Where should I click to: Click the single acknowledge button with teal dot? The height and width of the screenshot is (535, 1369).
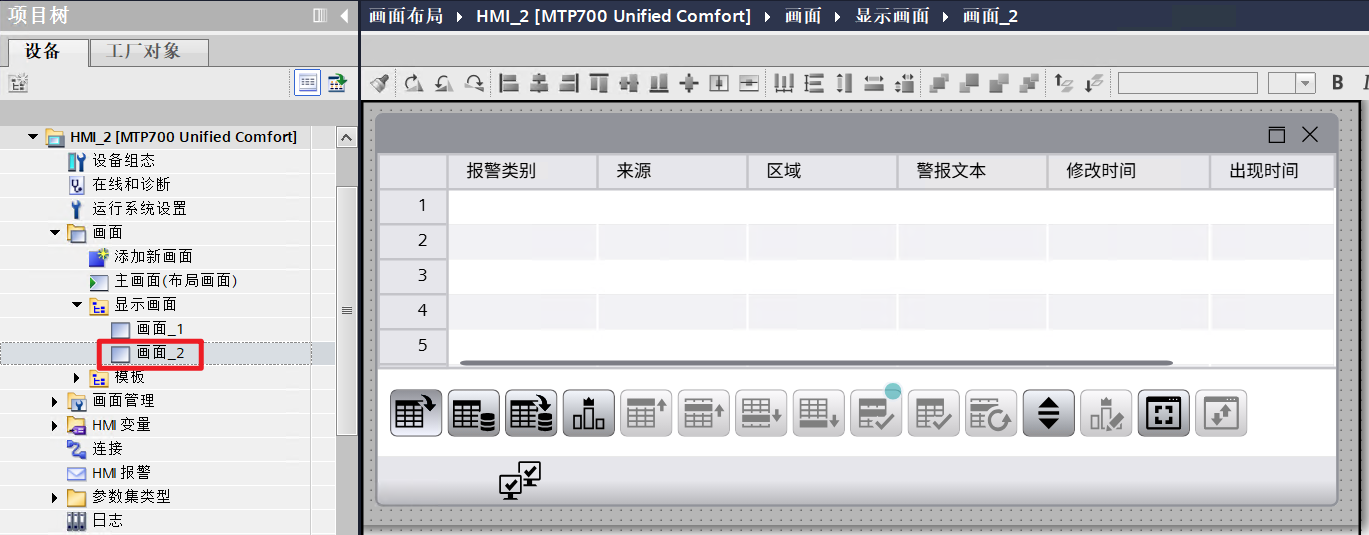[x=876, y=413]
